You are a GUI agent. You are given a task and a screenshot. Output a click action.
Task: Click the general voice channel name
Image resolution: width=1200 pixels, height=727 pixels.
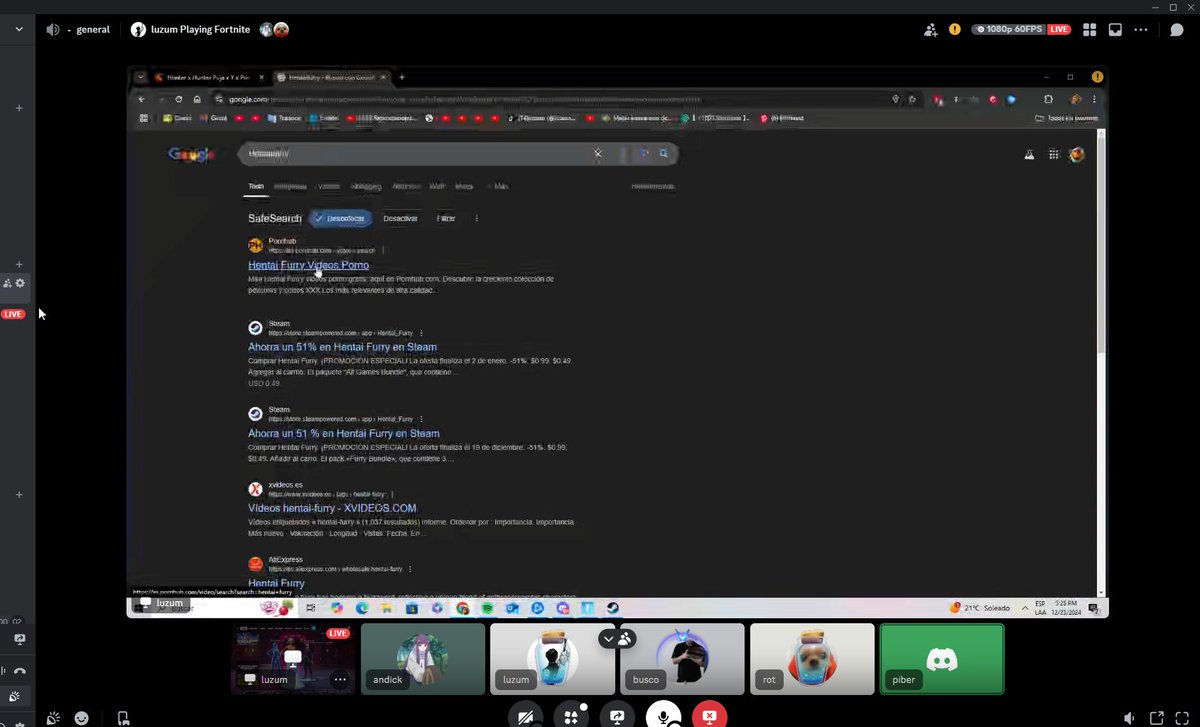93,29
